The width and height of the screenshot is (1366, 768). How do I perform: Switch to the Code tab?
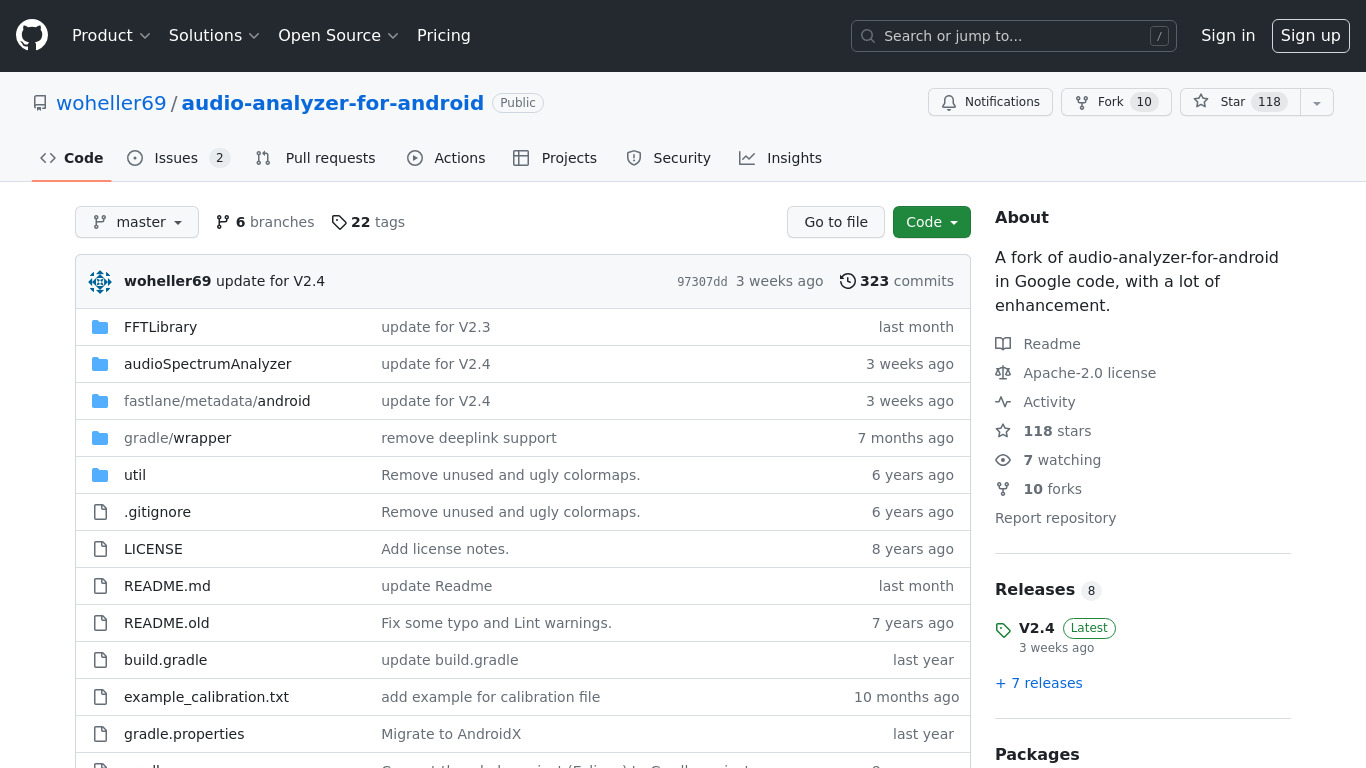[72, 158]
